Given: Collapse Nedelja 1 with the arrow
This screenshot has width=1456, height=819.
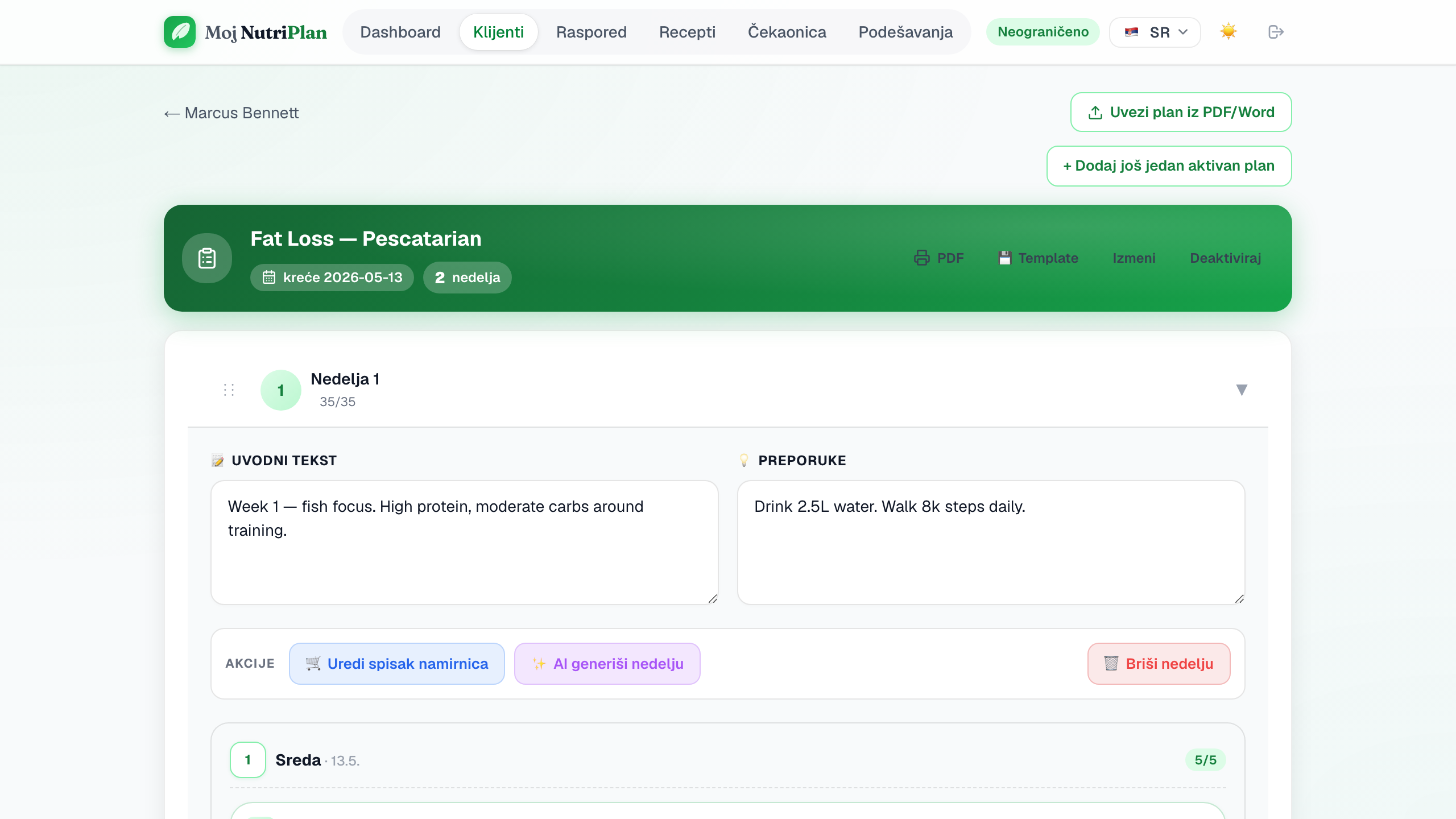Looking at the screenshot, I should click(x=1242, y=390).
